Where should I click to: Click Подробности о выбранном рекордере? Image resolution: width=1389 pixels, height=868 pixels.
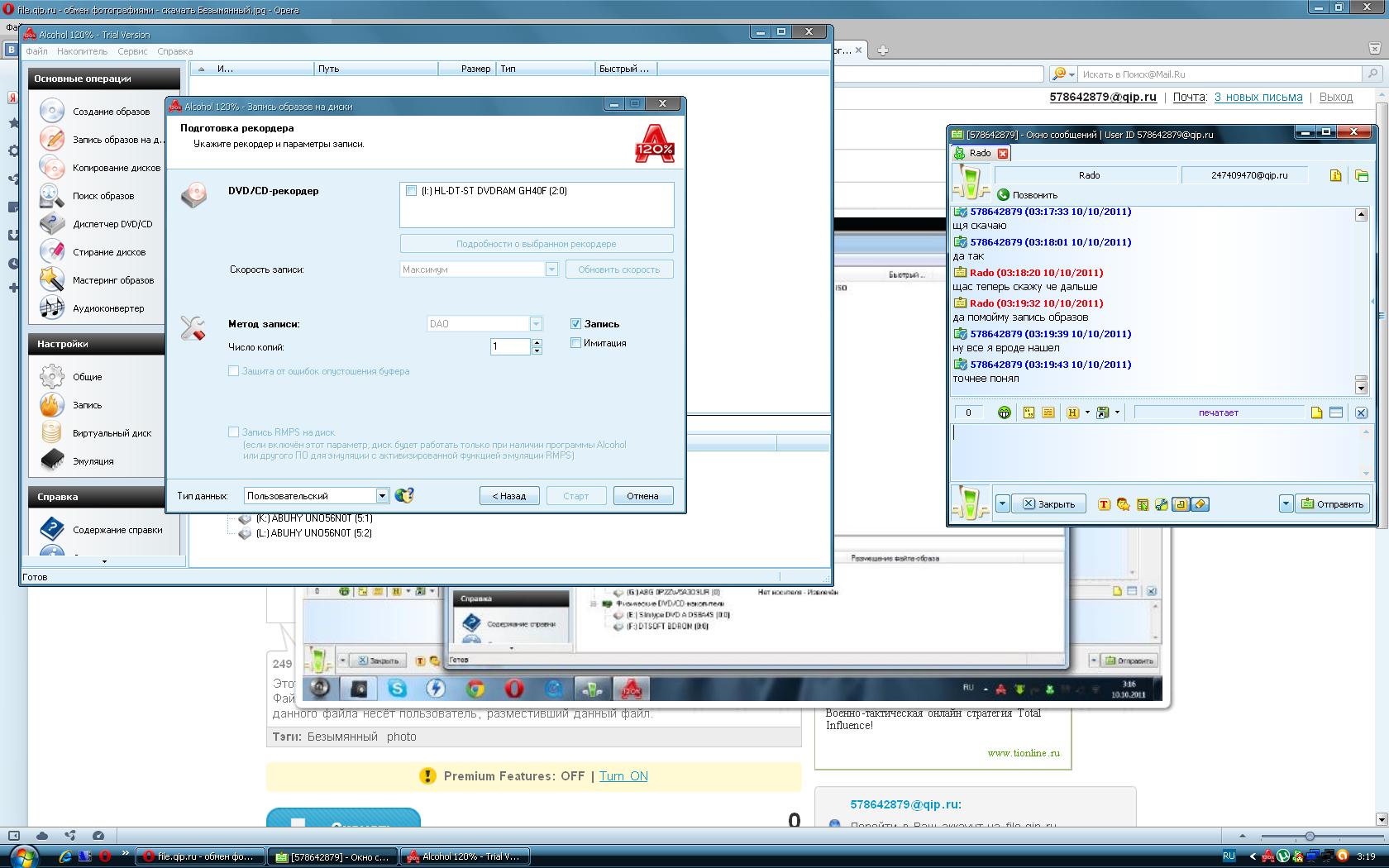pos(537,244)
